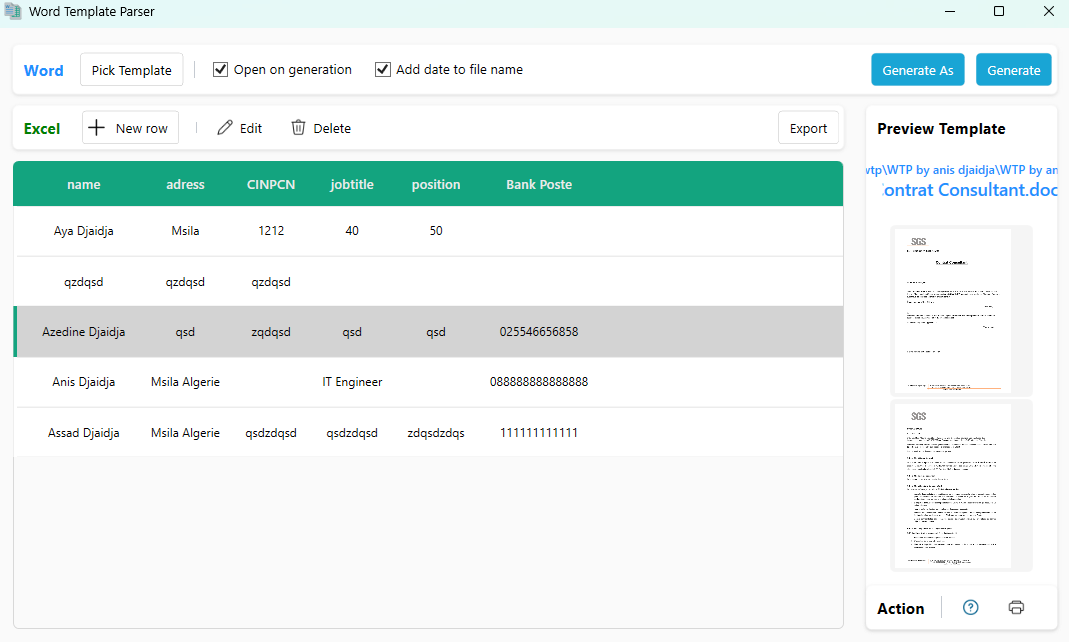Screen dimensions: 1069x642
Task: Maximize the Word Template Parser window
Action: 998,12
